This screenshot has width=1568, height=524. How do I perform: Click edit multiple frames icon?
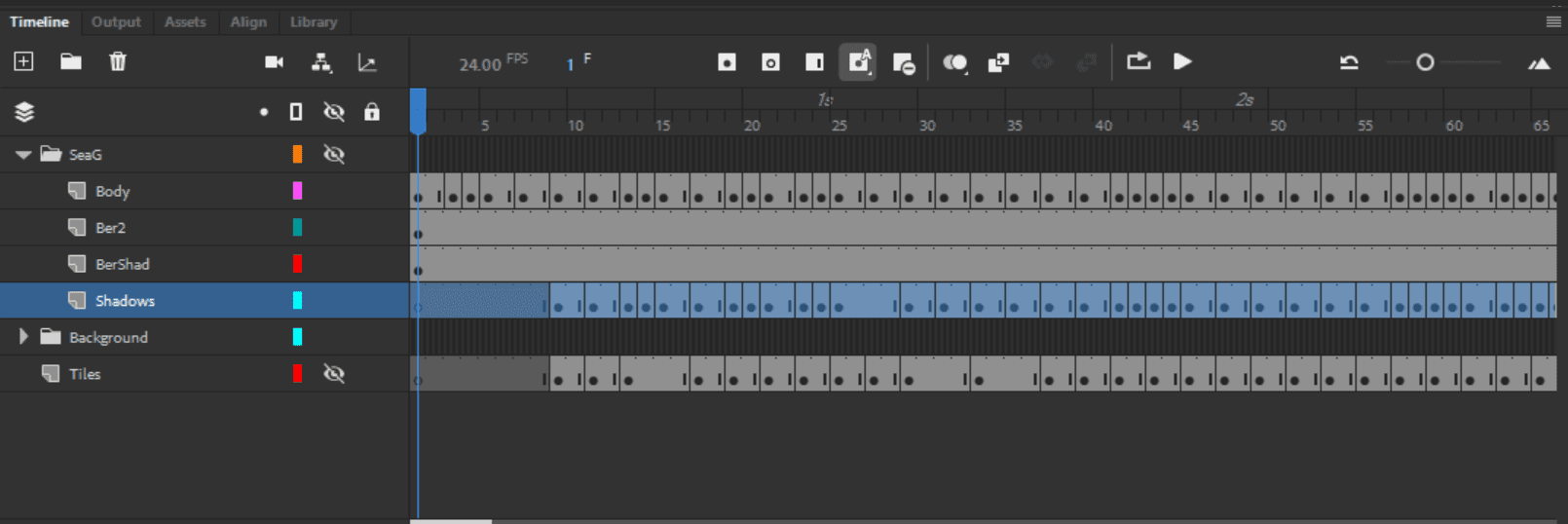(x=998, y=62)
